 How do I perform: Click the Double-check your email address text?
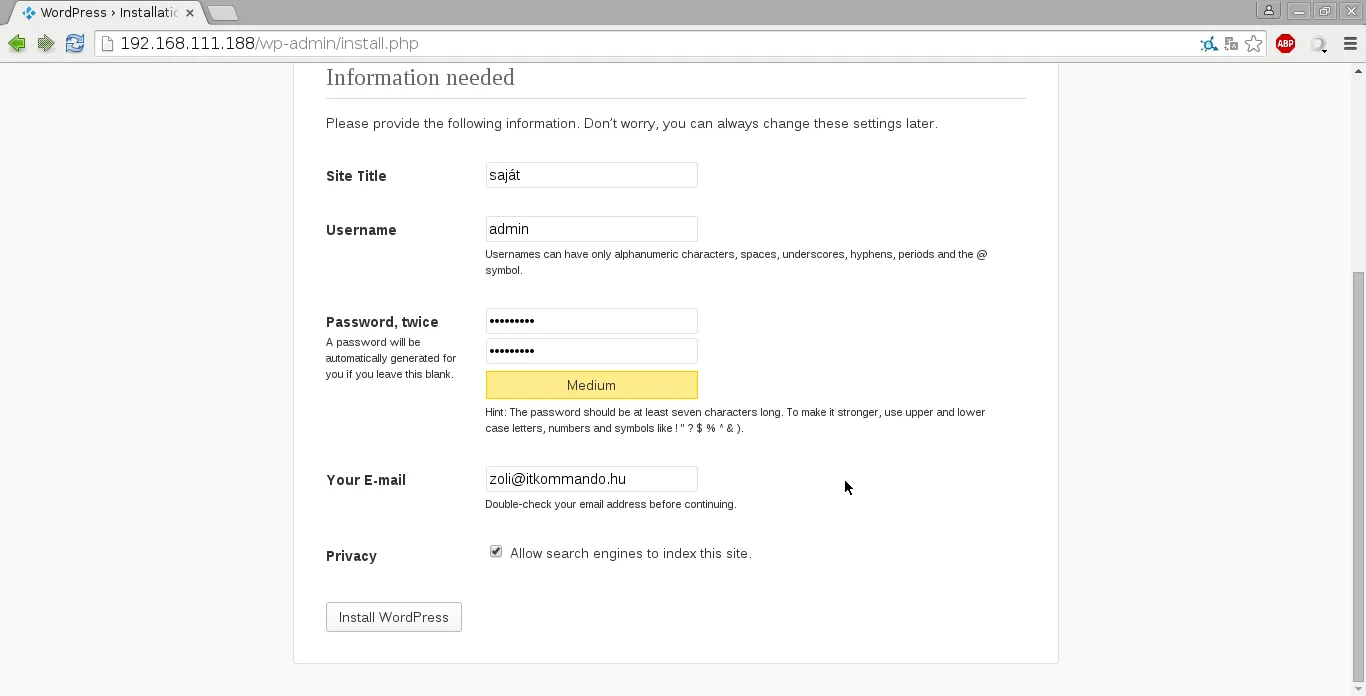[x=611, y=504]
